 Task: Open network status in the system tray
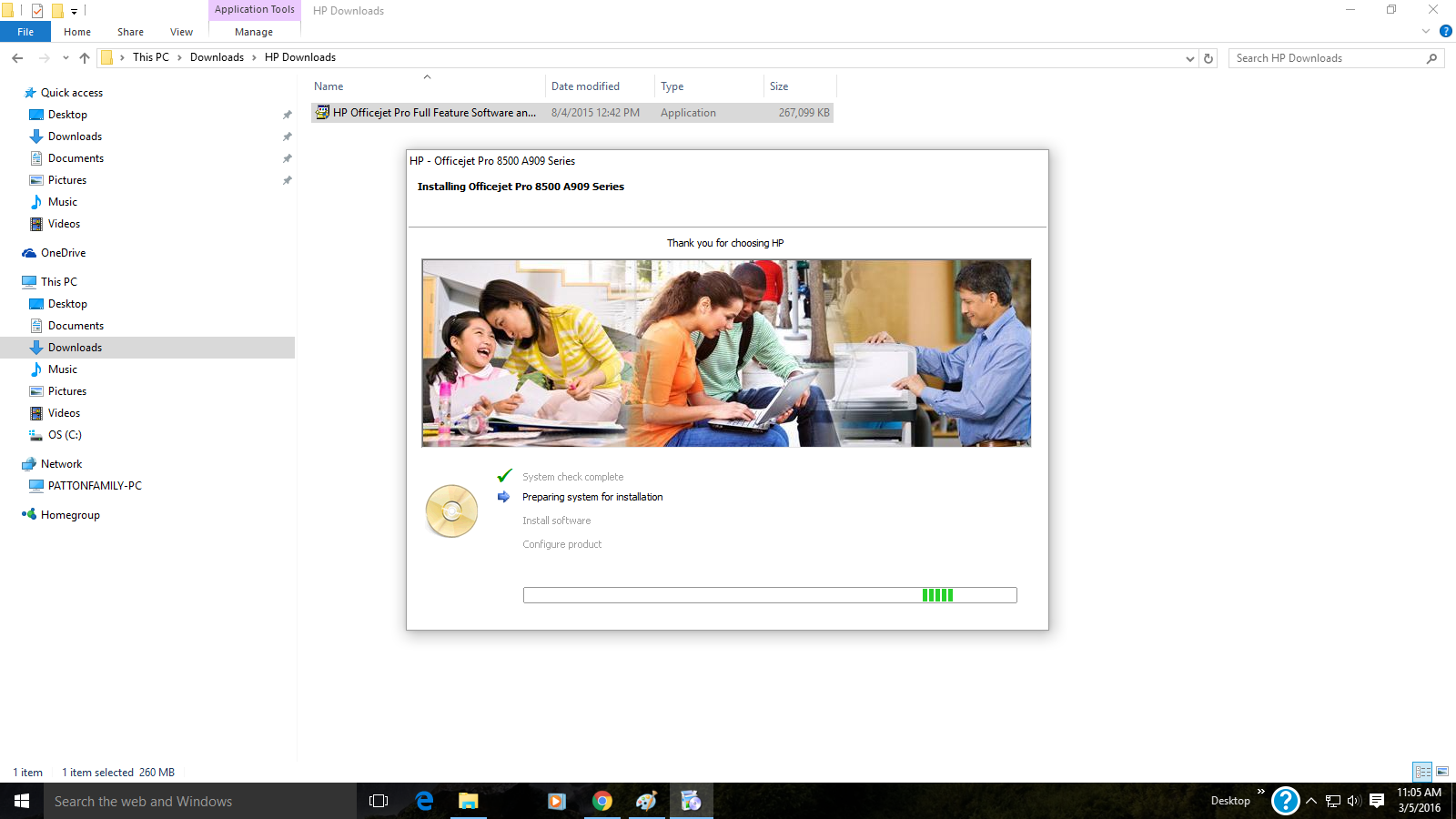click(x=1333, y=801)
